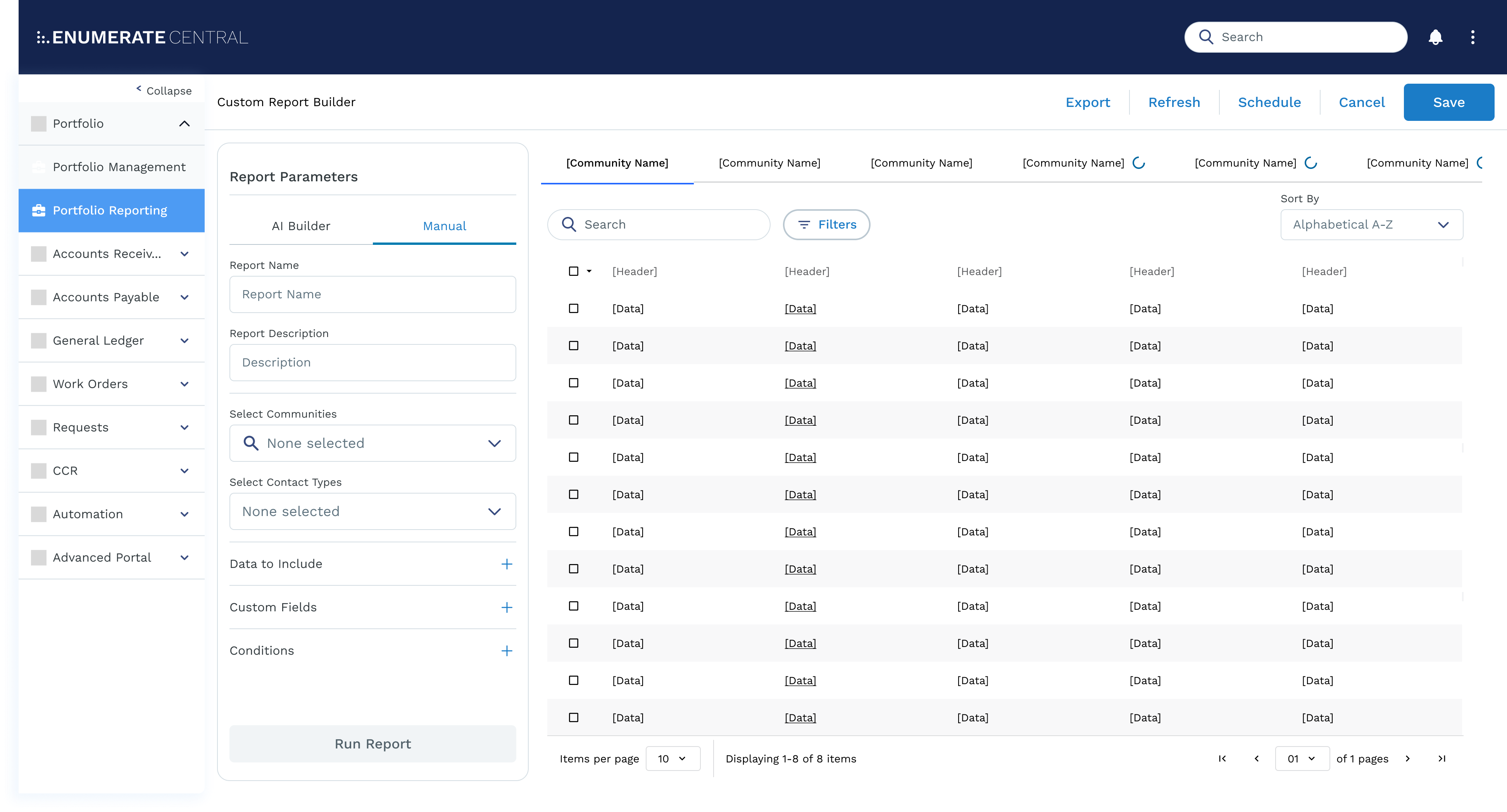The width and height of the screenshot is (1507, 812).
Task: Click the top bar Search field
Action: tap(1296, 37)
